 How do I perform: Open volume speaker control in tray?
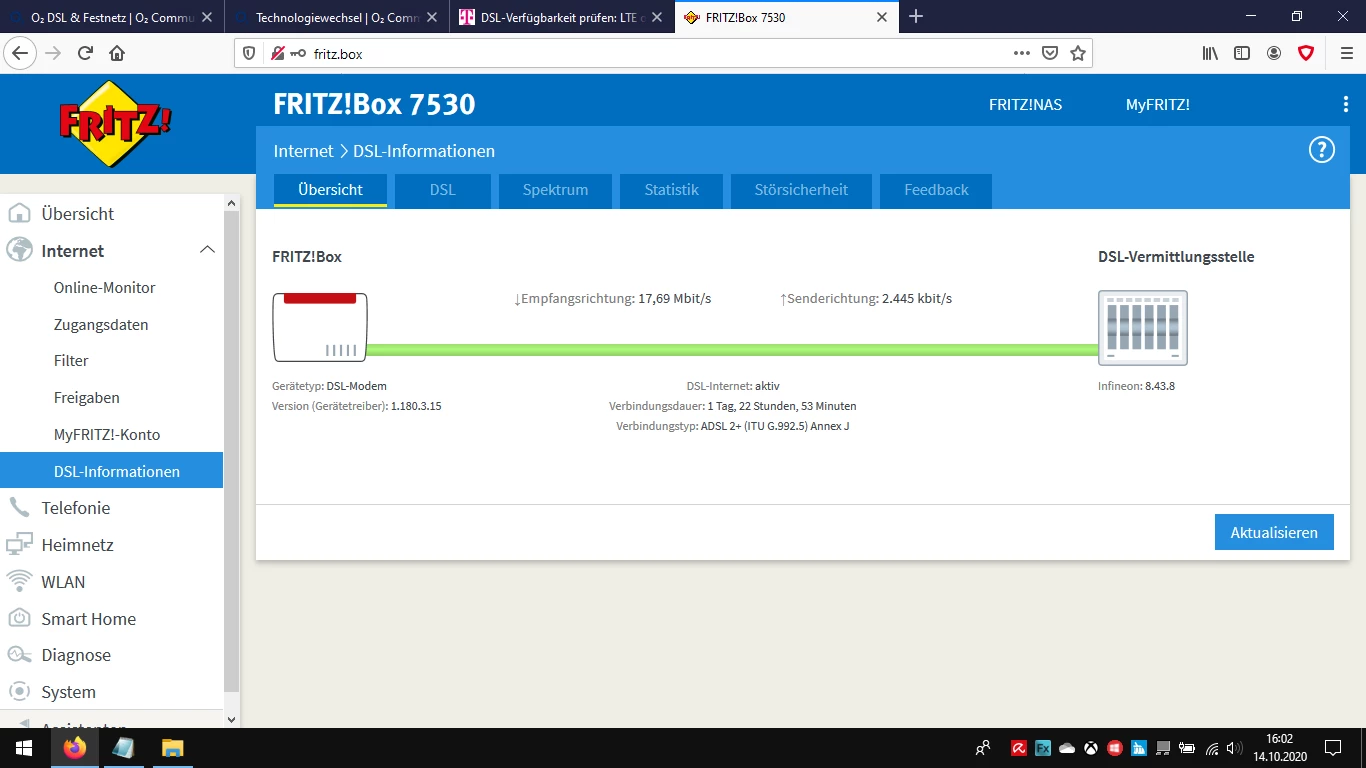(1234, 748)
